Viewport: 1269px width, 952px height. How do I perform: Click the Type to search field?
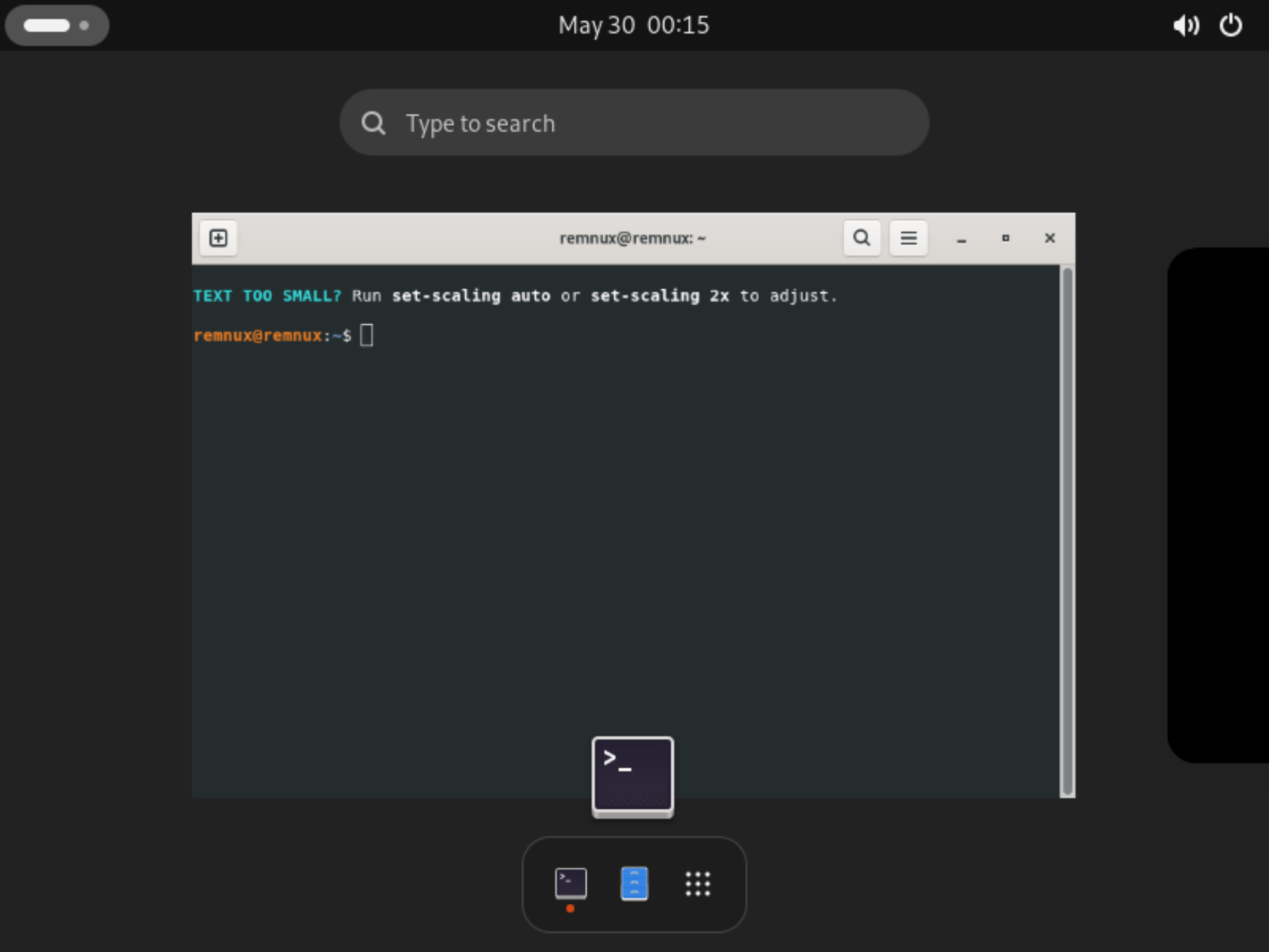634,122
